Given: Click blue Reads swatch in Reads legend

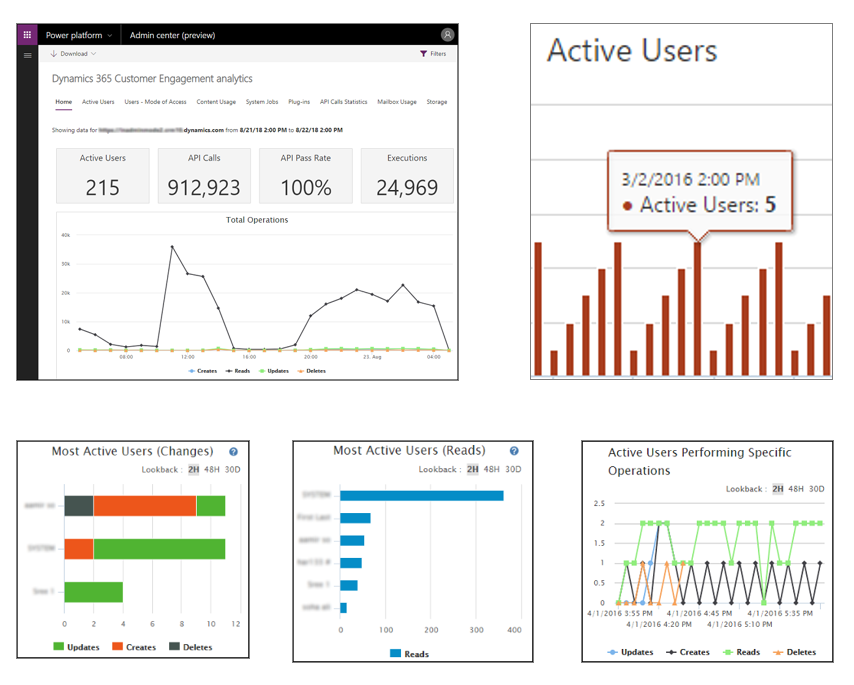Looking at the screenshot, I should [x=395, y=653].
